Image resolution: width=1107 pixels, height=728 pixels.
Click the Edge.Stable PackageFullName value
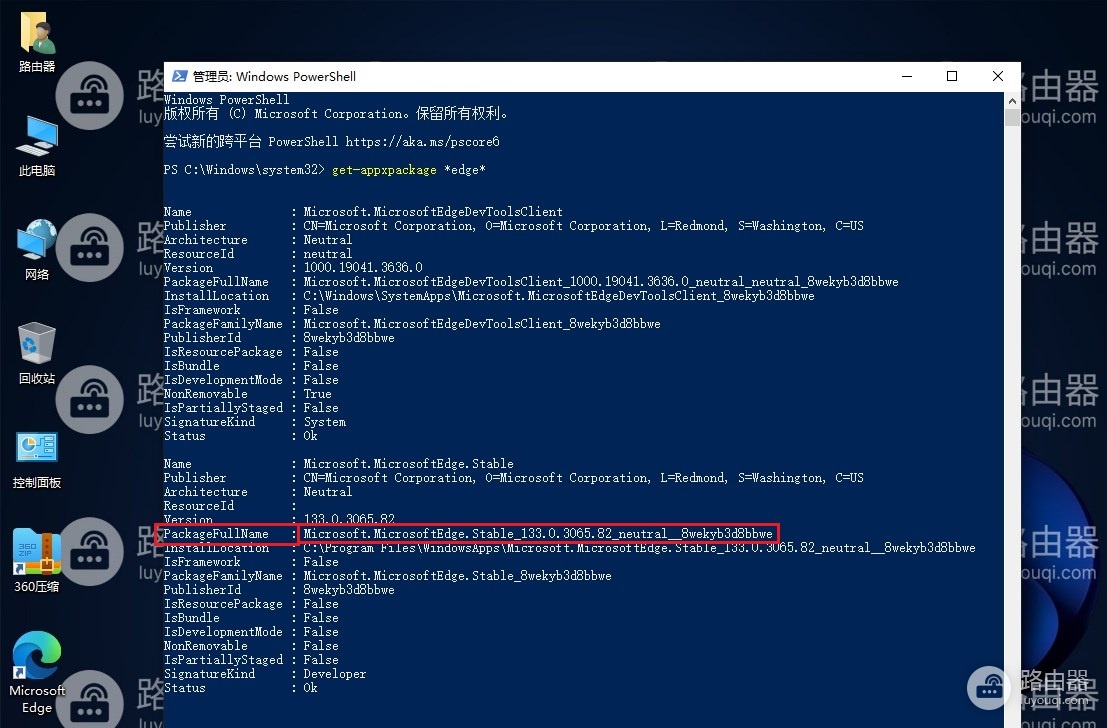[538, 534]
